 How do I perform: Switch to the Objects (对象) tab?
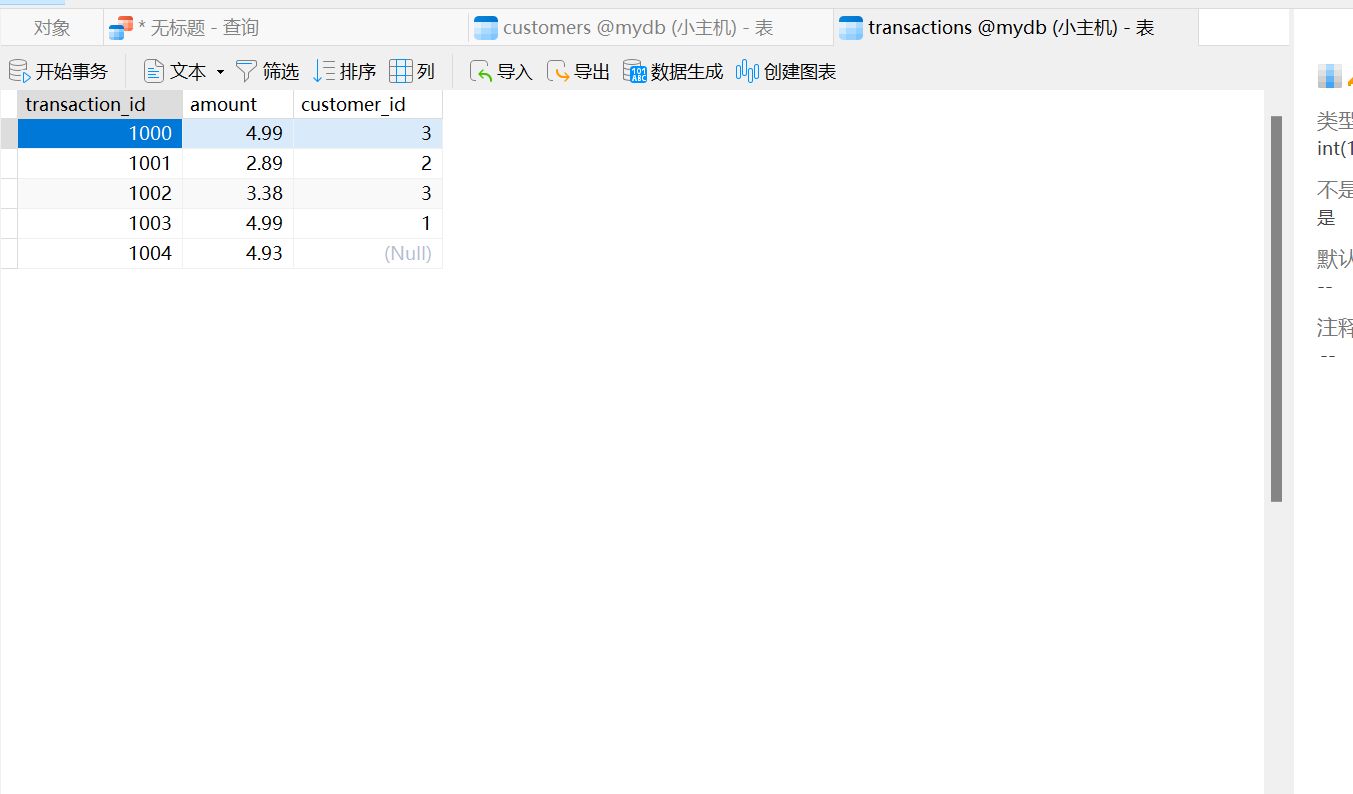pos(52,28)
